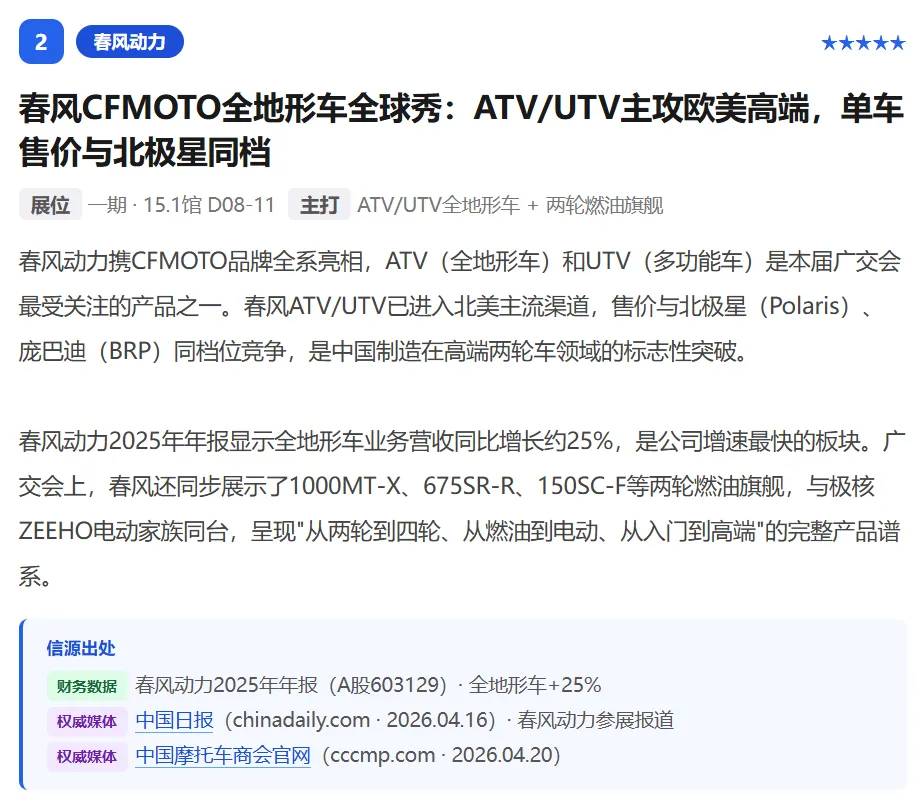This screenshot has height=798, width=921.
Task: Click the 展位 label tag
Action: point(50,205)
